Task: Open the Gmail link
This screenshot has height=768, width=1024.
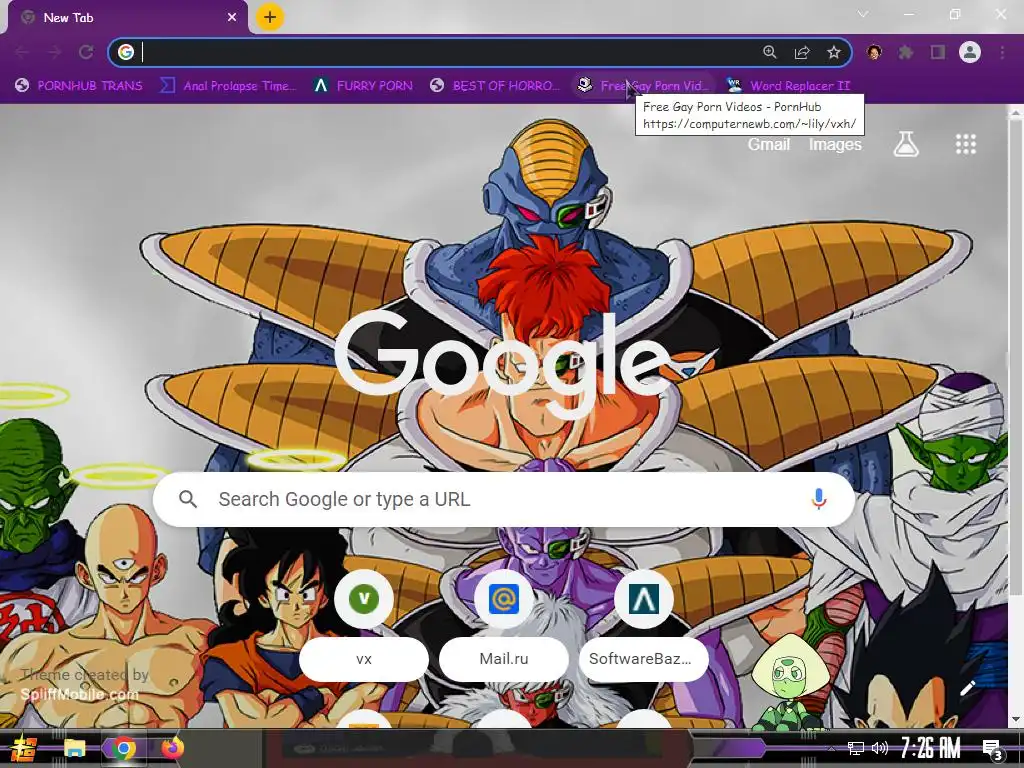Action: [x=769, y=144]
